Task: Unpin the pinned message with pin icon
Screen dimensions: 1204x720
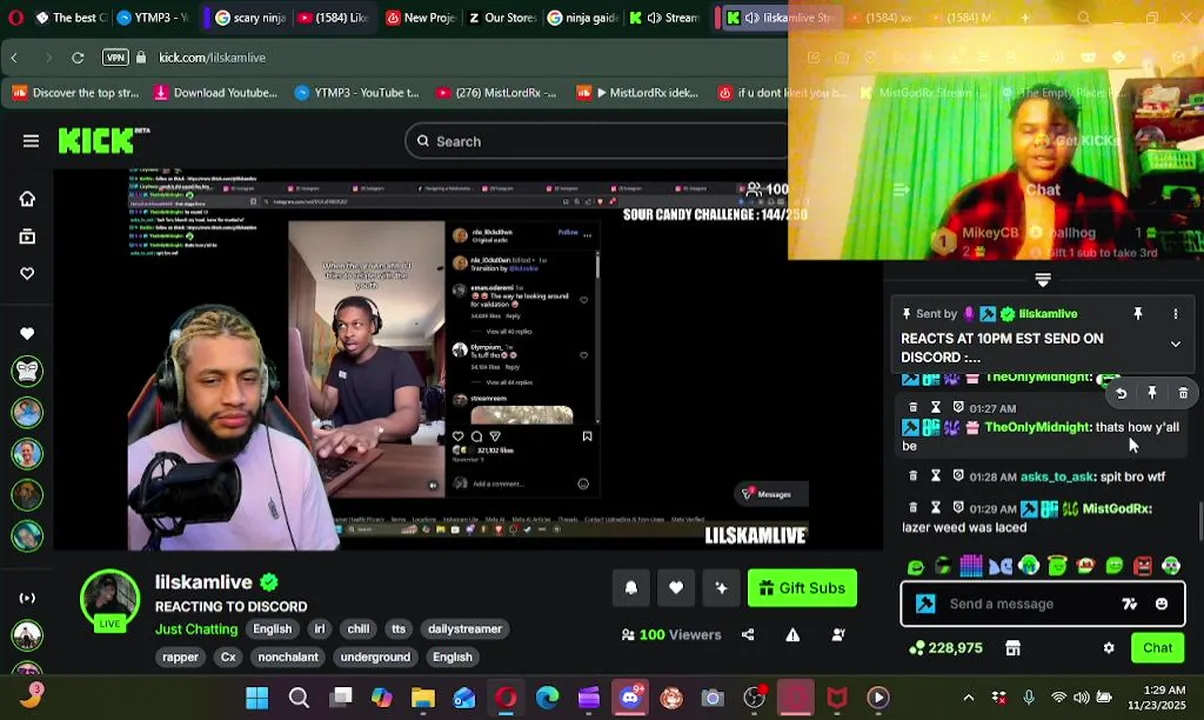Action: coord(1138,314)
